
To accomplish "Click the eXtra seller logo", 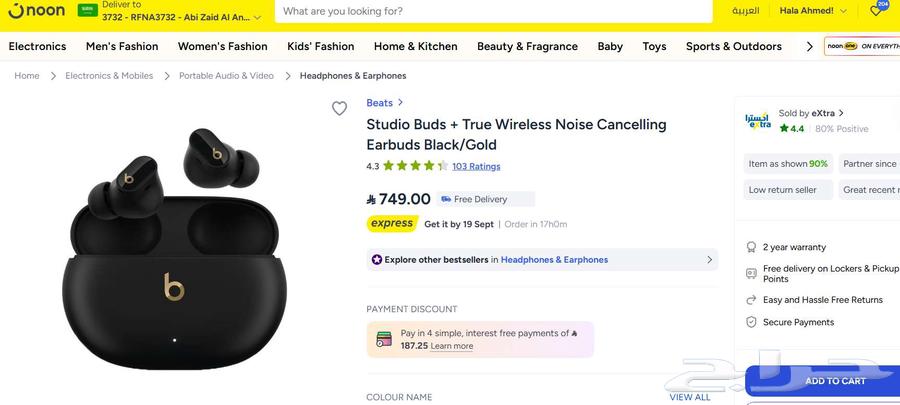I will [757, 121].
